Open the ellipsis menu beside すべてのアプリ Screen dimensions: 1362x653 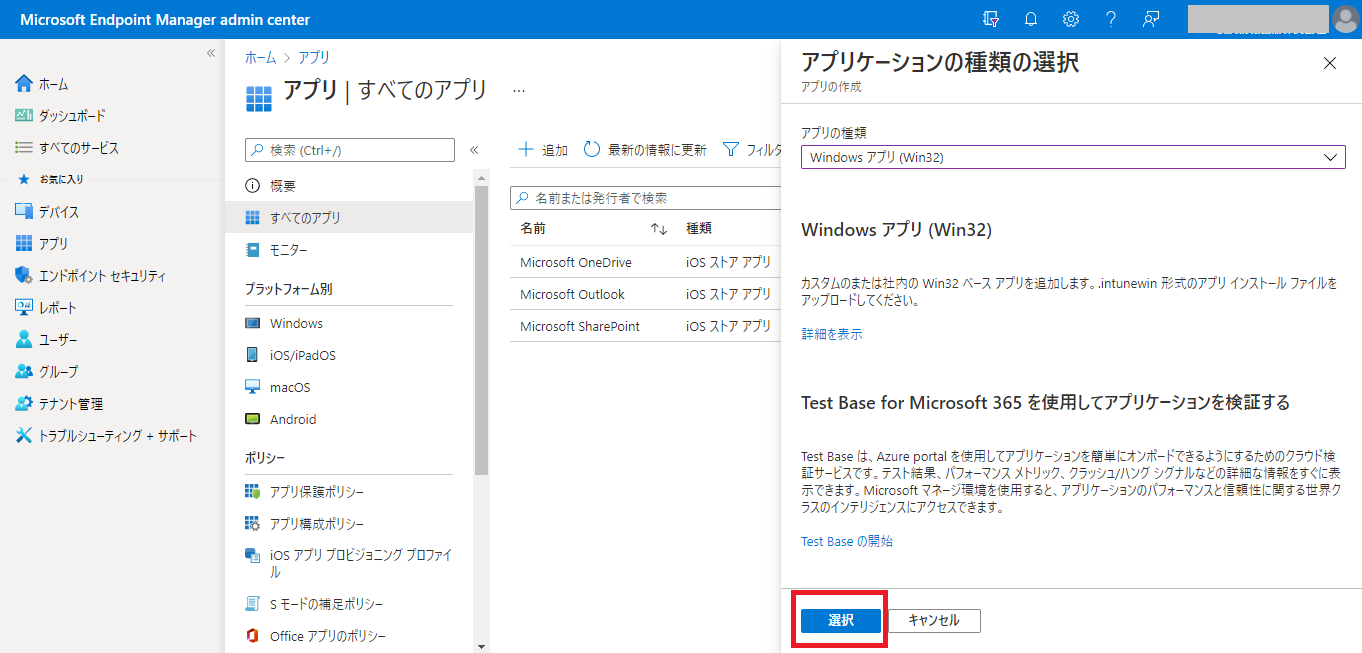click(x=519, y=90)
